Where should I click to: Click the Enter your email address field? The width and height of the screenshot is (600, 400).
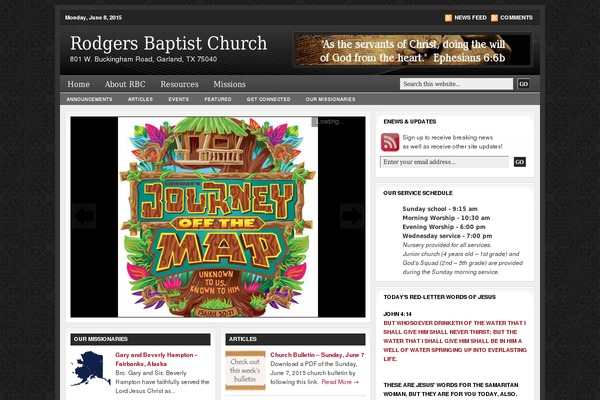444,162
